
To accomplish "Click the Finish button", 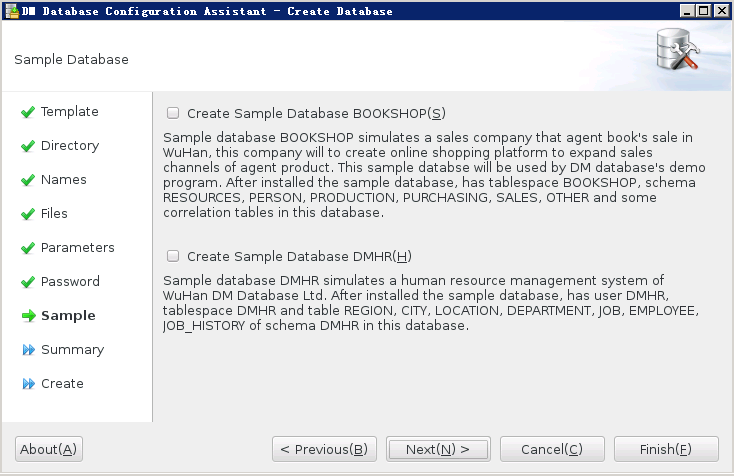I will [666, 449].
